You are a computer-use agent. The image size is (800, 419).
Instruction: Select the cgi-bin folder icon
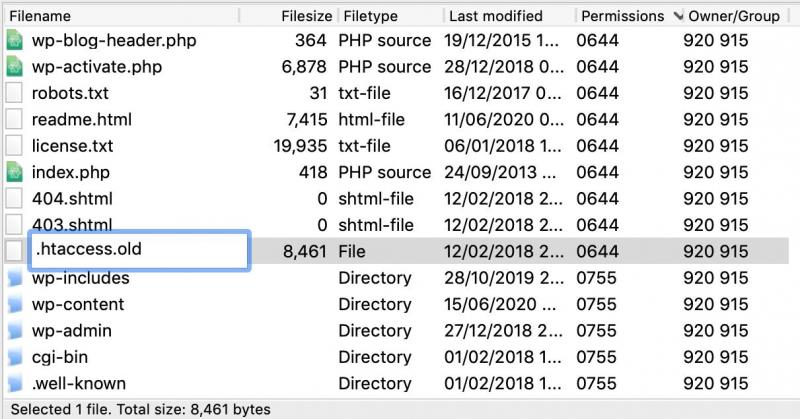click(14, 357)
